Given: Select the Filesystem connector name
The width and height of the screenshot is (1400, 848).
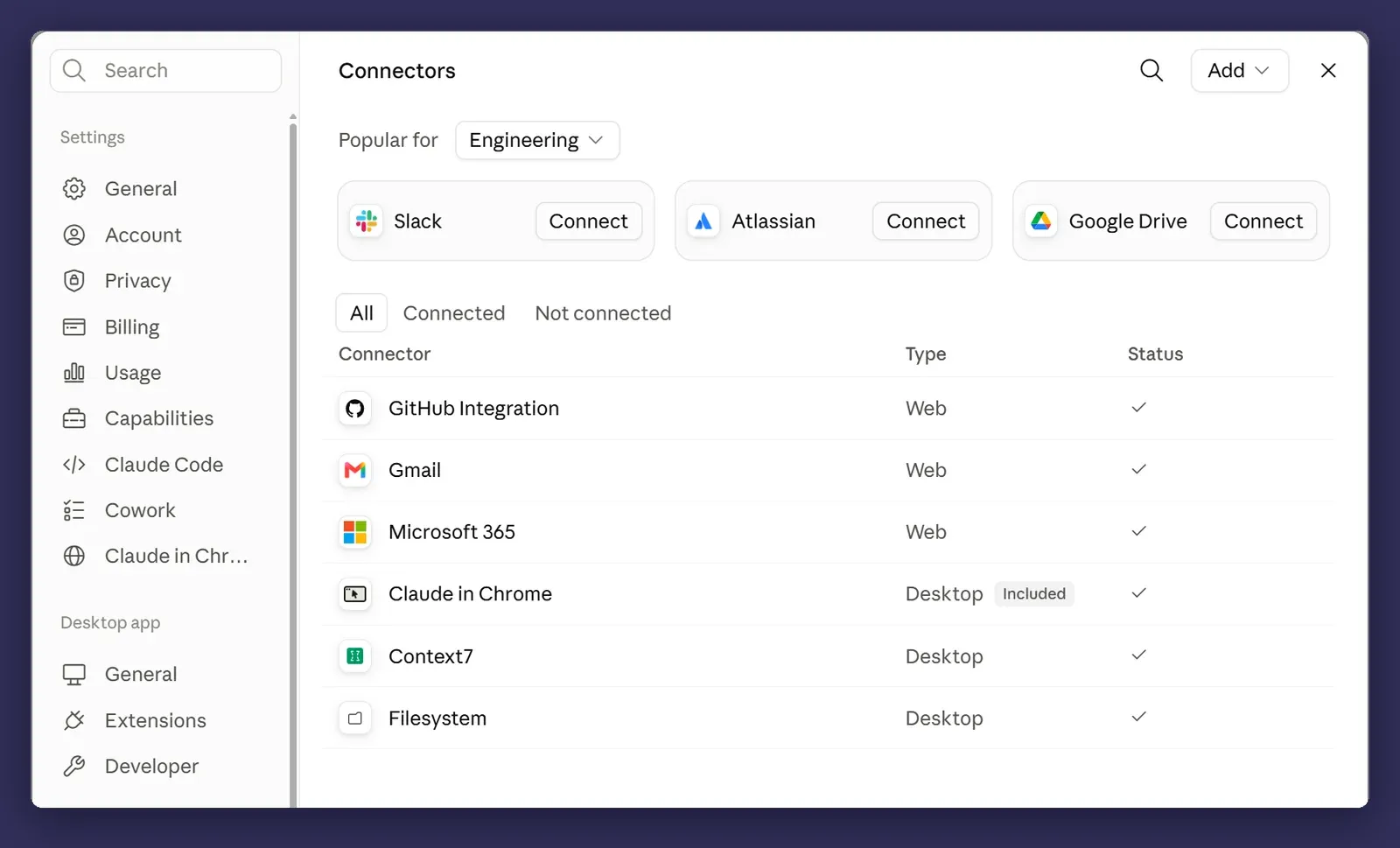Looking at the screenshot, I should (x=437, y=718).
